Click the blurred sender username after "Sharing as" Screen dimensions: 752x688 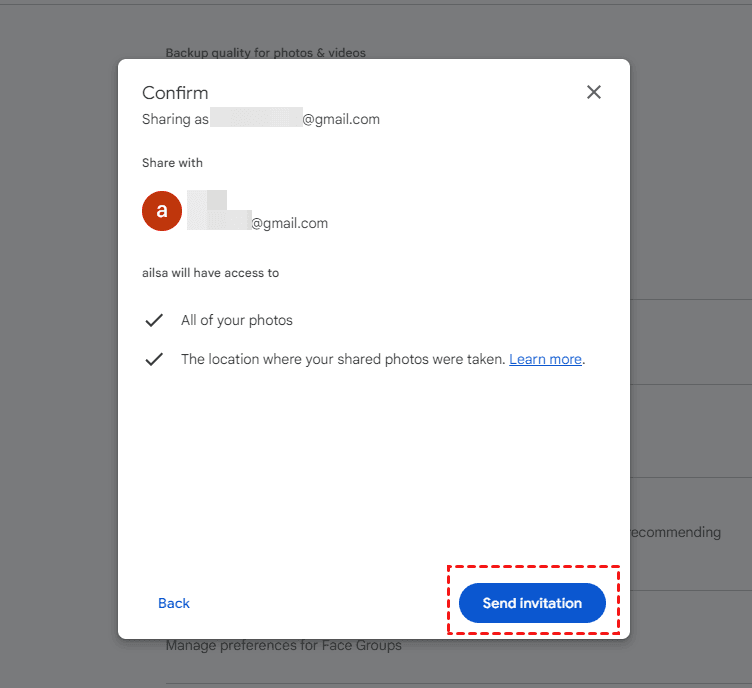(256, 119)
